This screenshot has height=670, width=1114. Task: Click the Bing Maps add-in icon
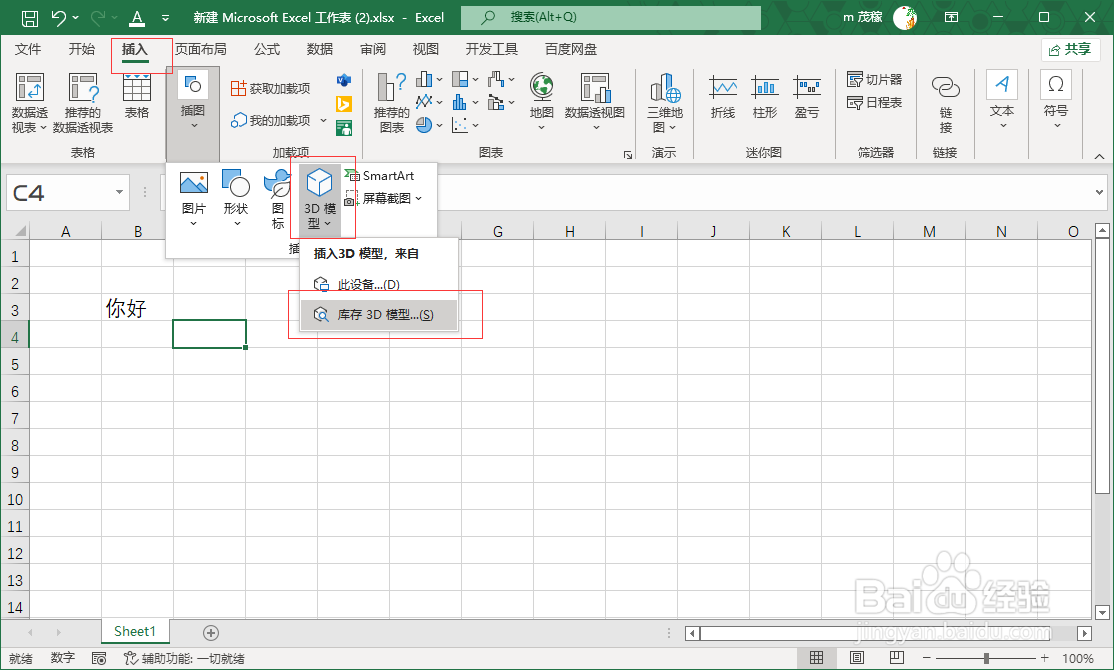click(344, 104)
